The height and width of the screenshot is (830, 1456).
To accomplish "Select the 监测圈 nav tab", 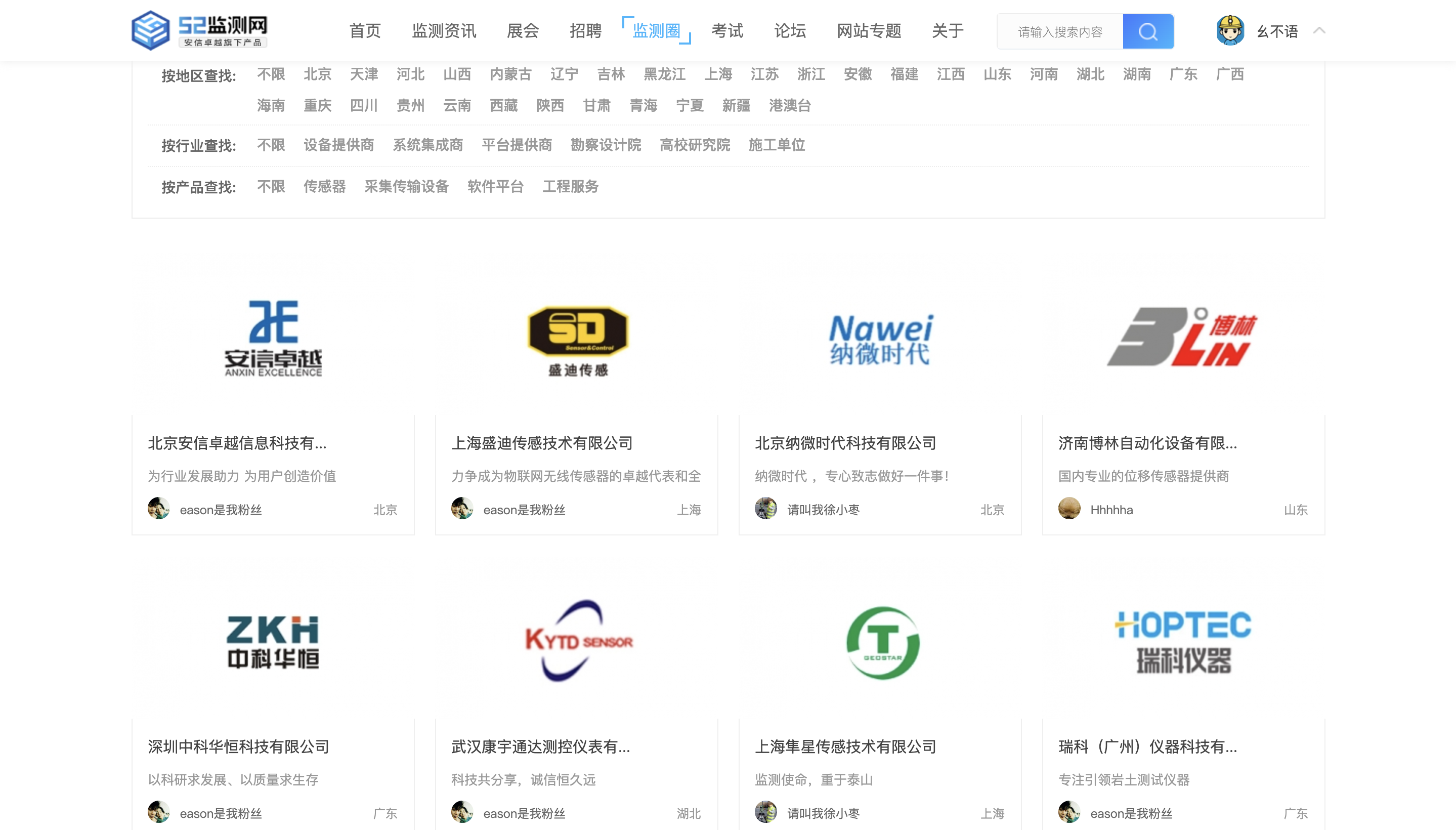I will pyautogui.click(x=657, y=31).
